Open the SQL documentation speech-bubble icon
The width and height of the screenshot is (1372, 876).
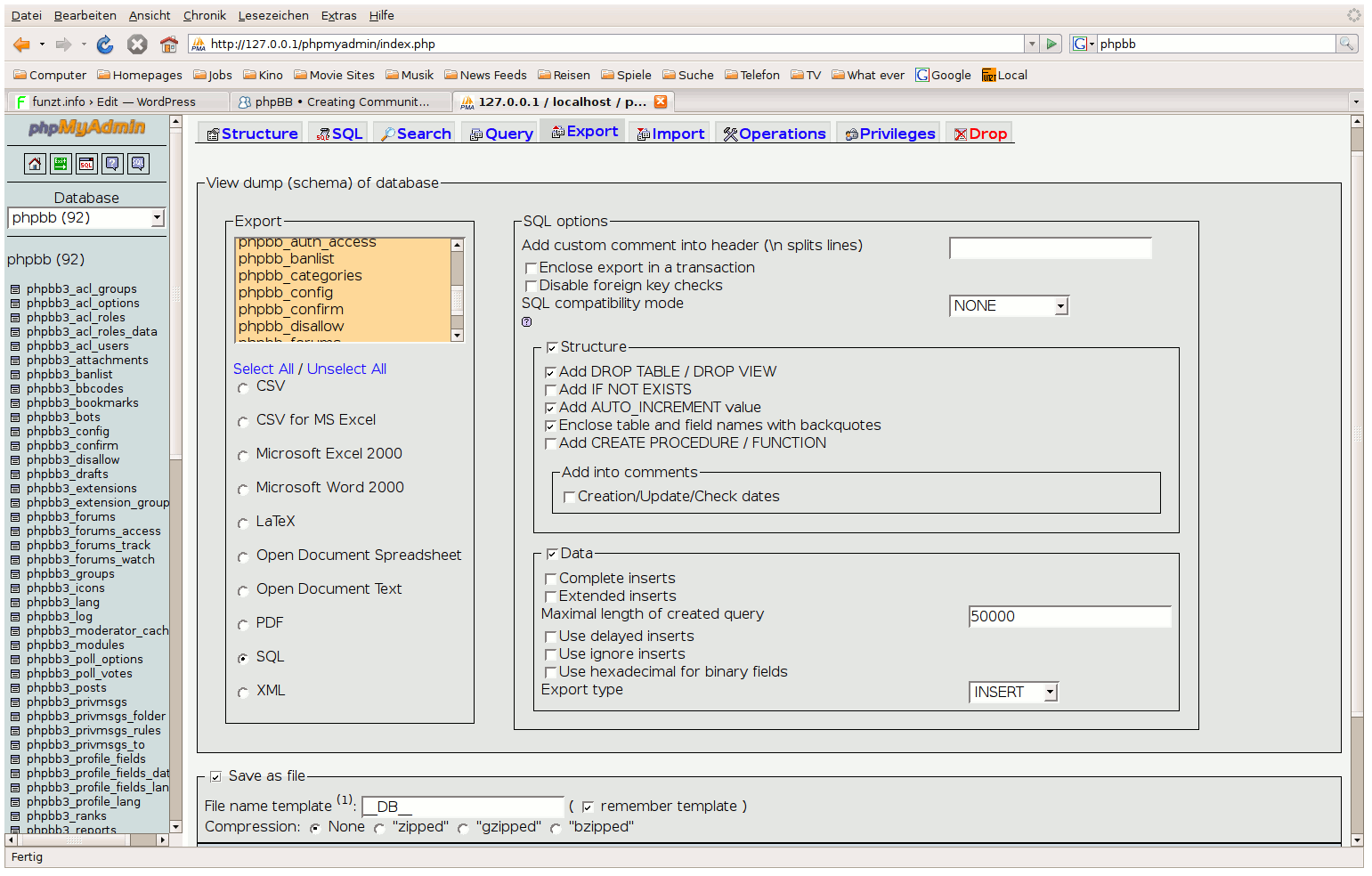[138, 164]
